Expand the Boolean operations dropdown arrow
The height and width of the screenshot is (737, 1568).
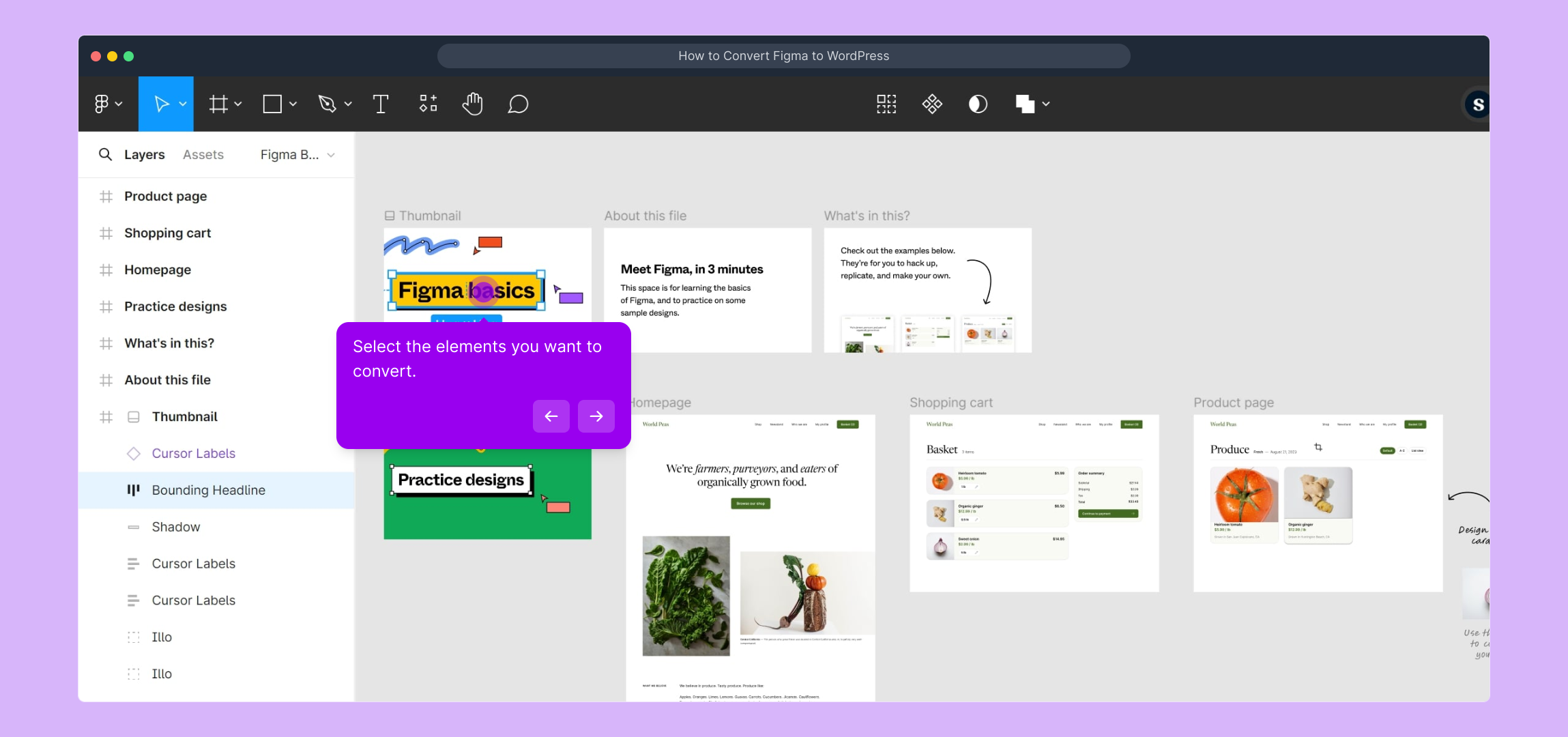tap(1046, 104)
